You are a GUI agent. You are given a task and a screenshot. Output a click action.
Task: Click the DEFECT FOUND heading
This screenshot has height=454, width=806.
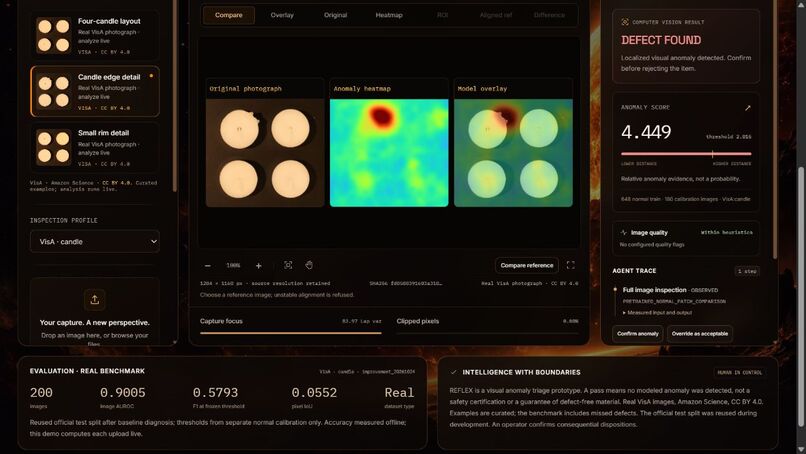[661, 40]
